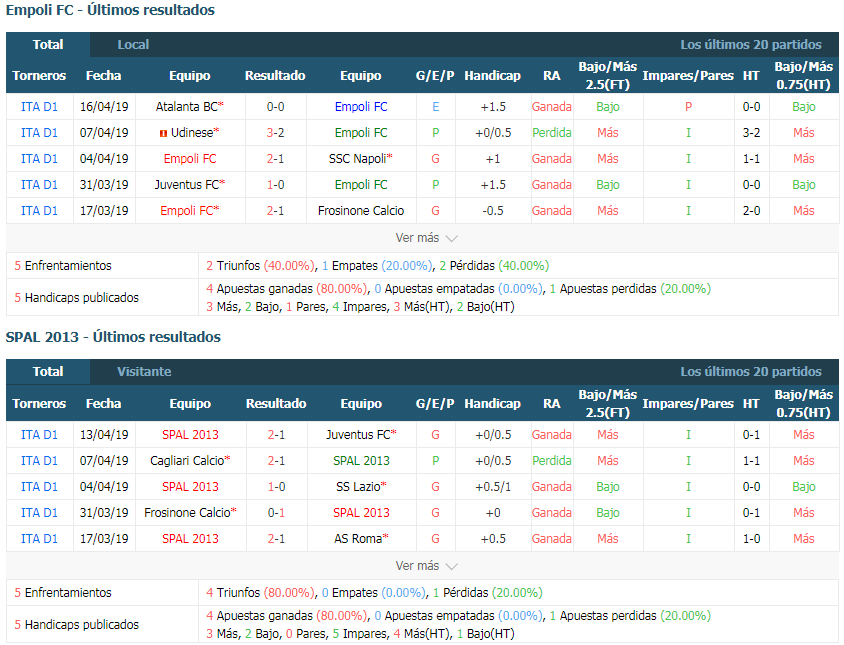Image resolution: width=844 pixels, height=645 pixels.
Task: Click 'Los últimos 20 partidos' above SPAL table
Action: [x=751, y=371]
